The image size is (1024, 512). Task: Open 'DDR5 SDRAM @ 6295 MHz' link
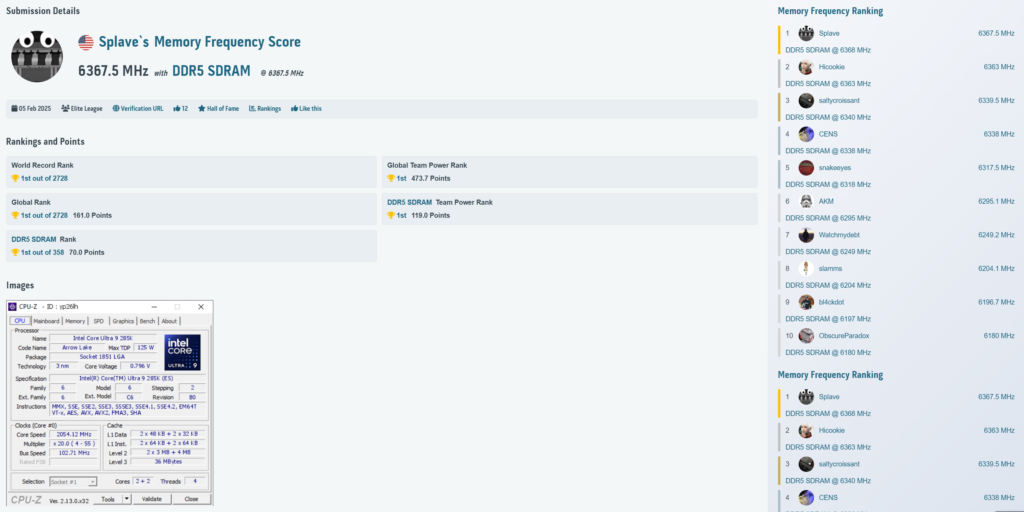click(x=828, y=218)
